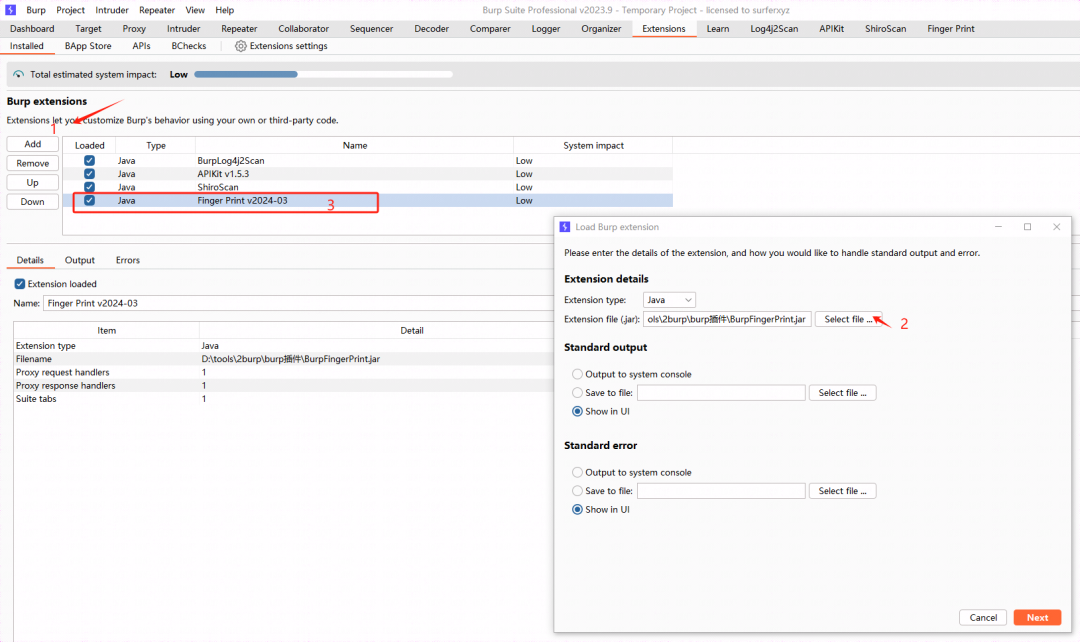Switch to the BApp Store sub-tab

pyautogui.click(x=88, y=46)
